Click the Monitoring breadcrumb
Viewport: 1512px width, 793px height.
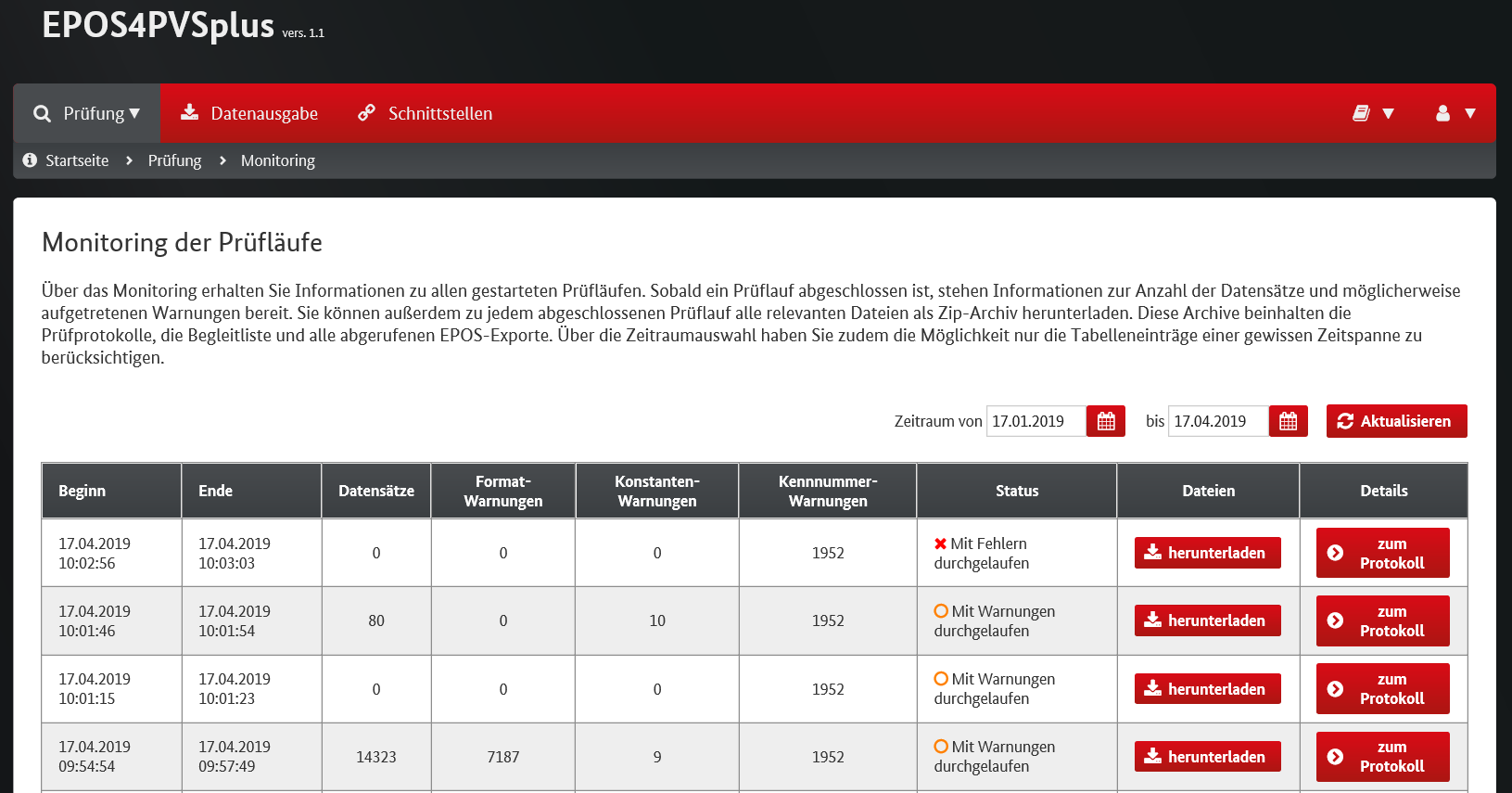(278, 160)
